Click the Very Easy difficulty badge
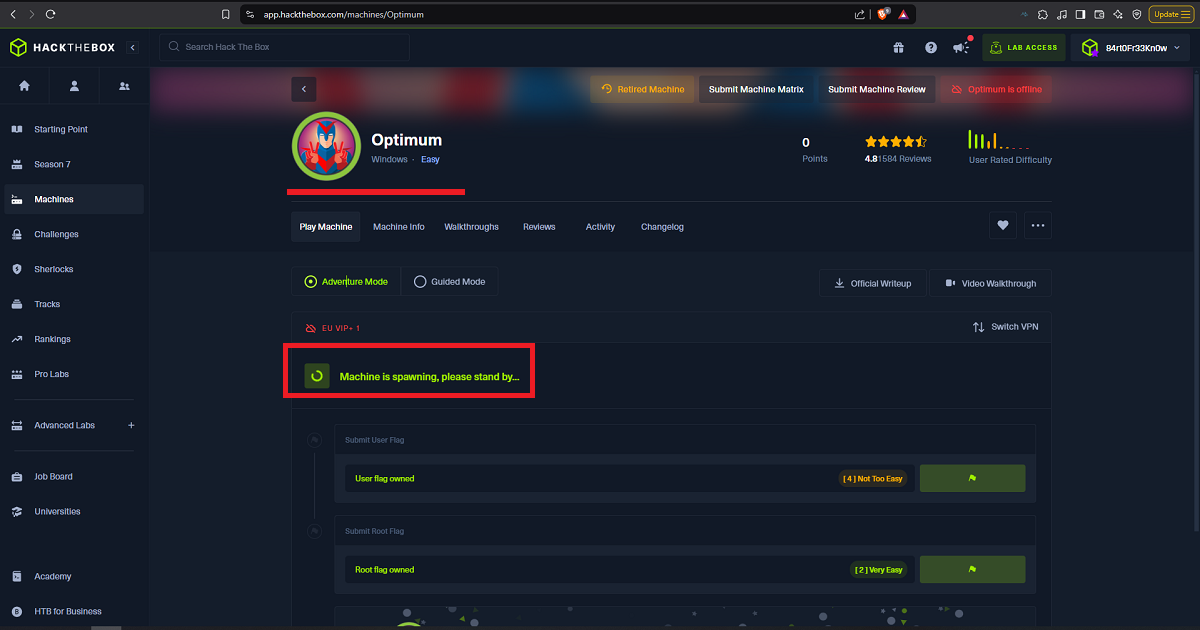 877,570
